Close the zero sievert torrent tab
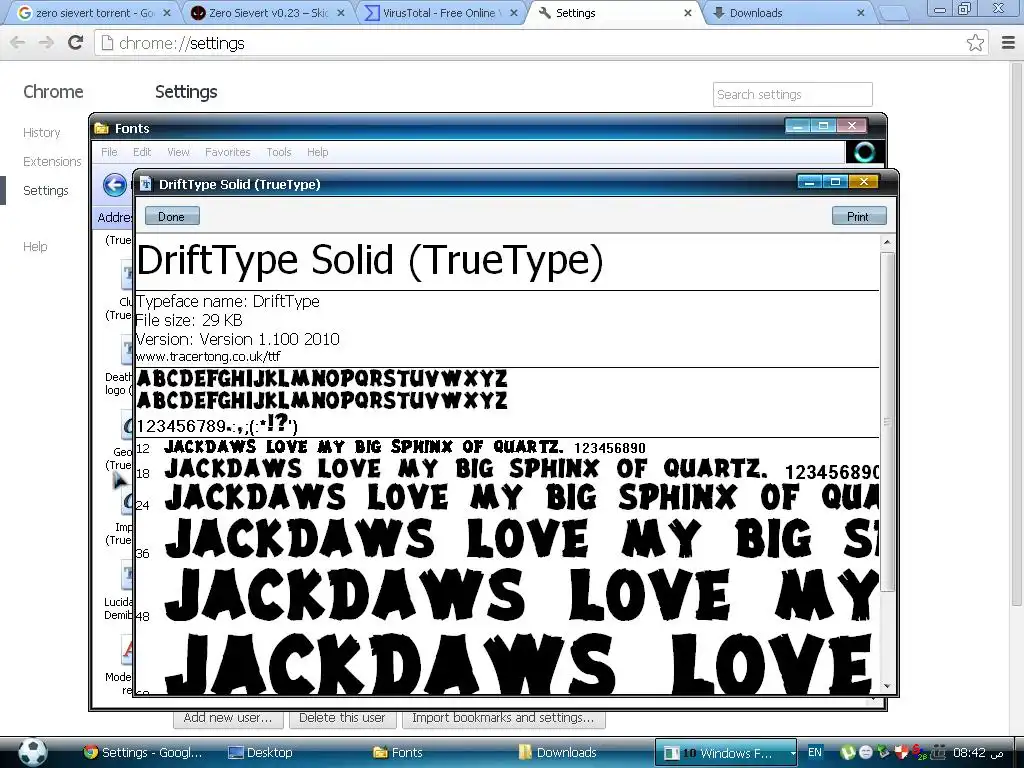The height and width of the screenshot is (768, 1024). [x=167, y=13]
